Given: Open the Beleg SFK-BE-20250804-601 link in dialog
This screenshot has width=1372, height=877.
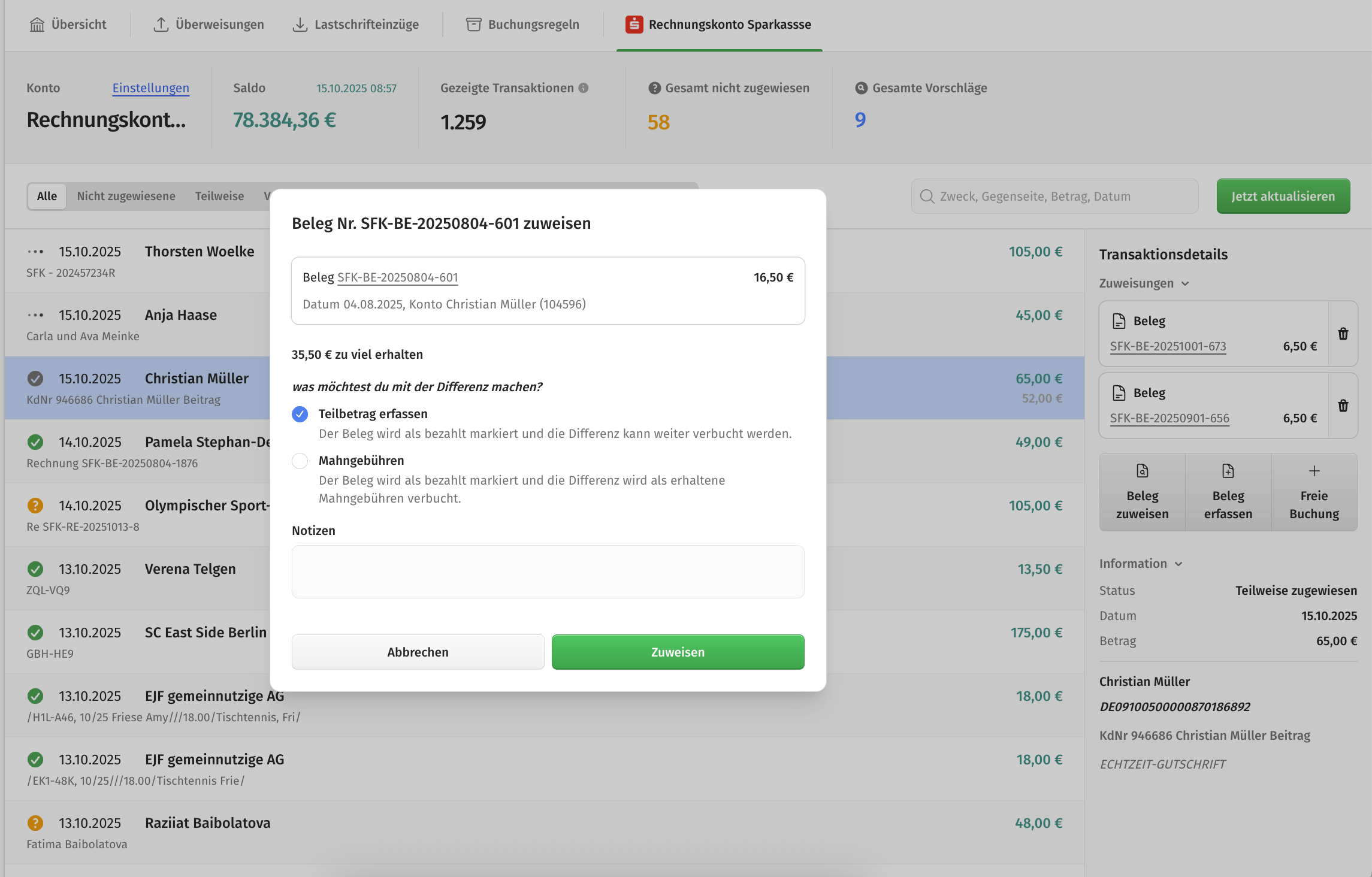Looking at the screenshot, I should [397, 277].
